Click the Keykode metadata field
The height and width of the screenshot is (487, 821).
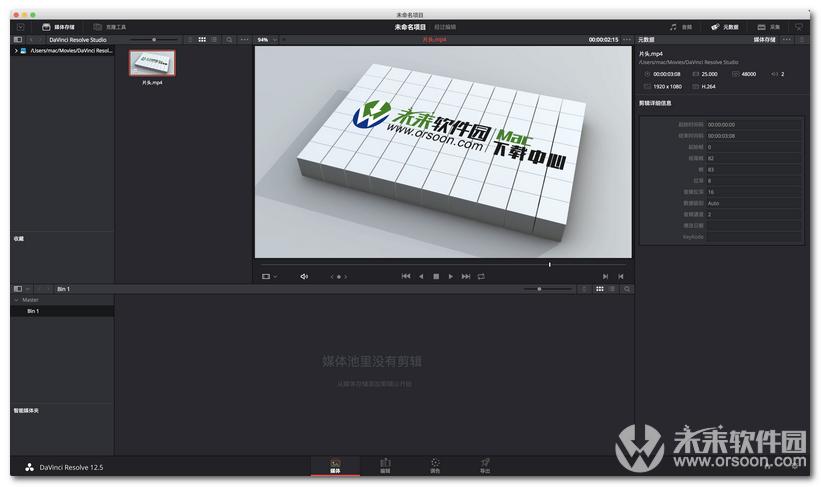(754, 237)
